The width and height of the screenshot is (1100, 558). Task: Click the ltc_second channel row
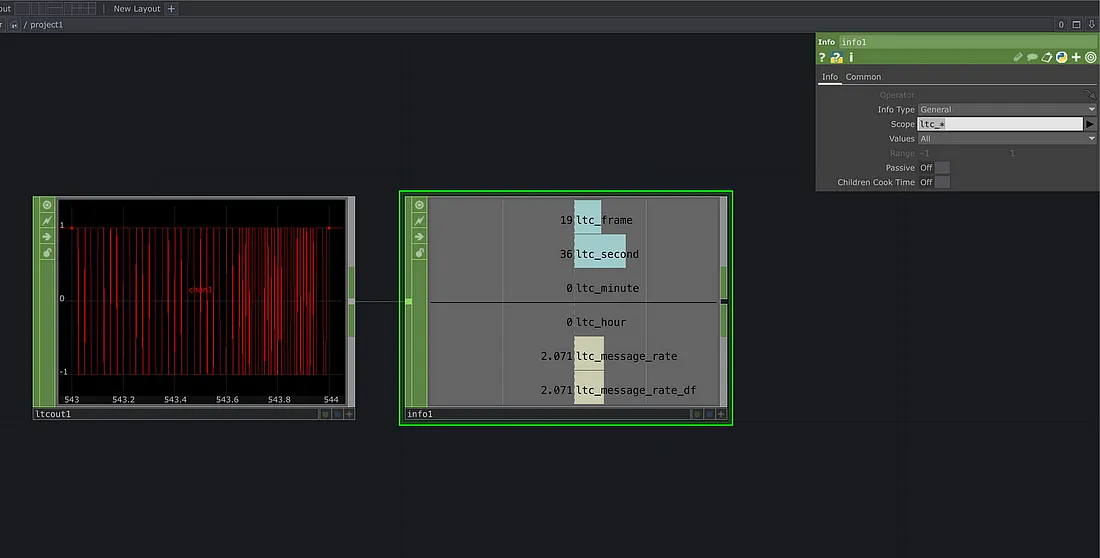(x=574, y=254)
